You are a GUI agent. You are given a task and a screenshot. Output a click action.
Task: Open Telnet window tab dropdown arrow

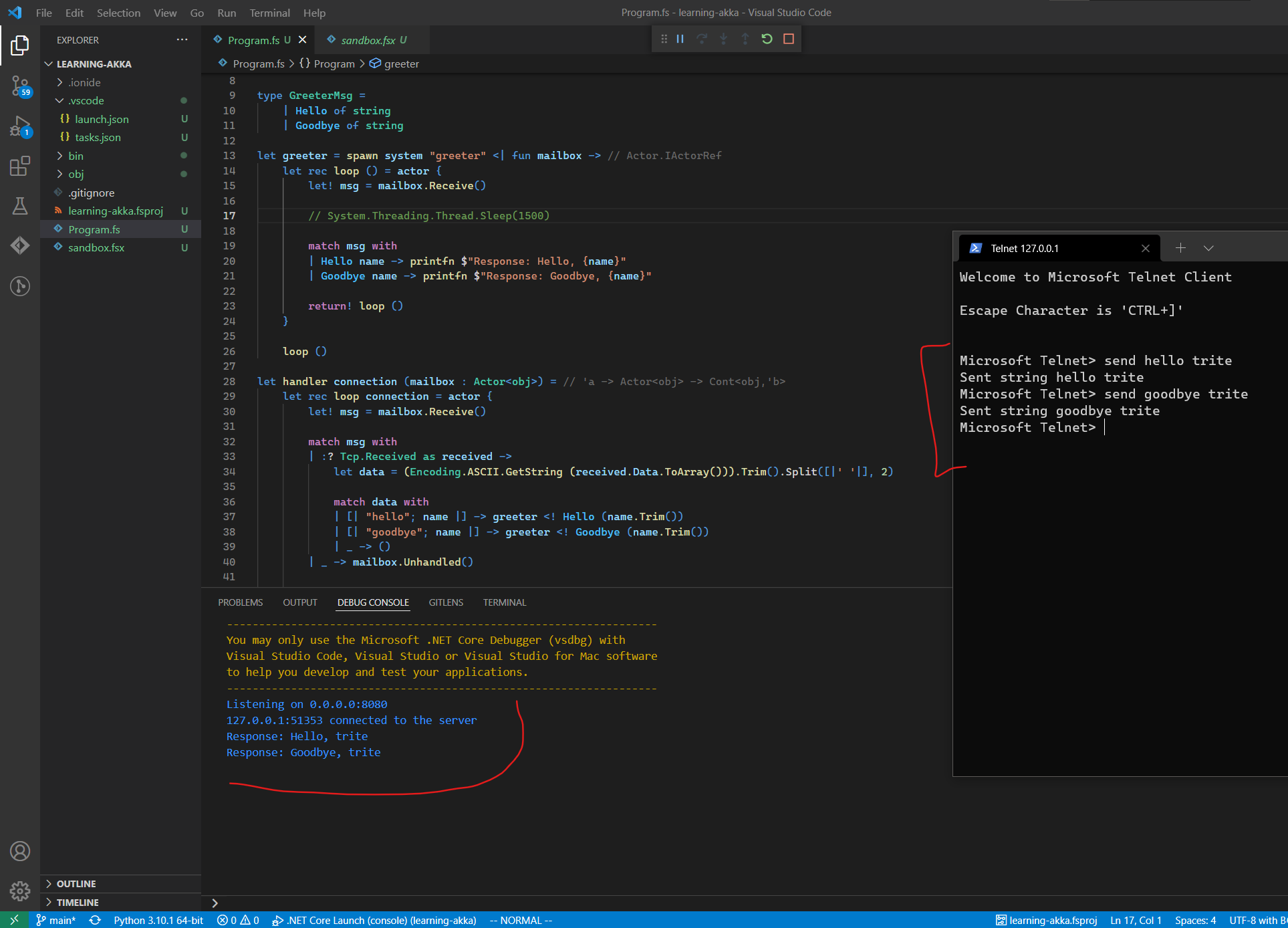click(1208, 248)
